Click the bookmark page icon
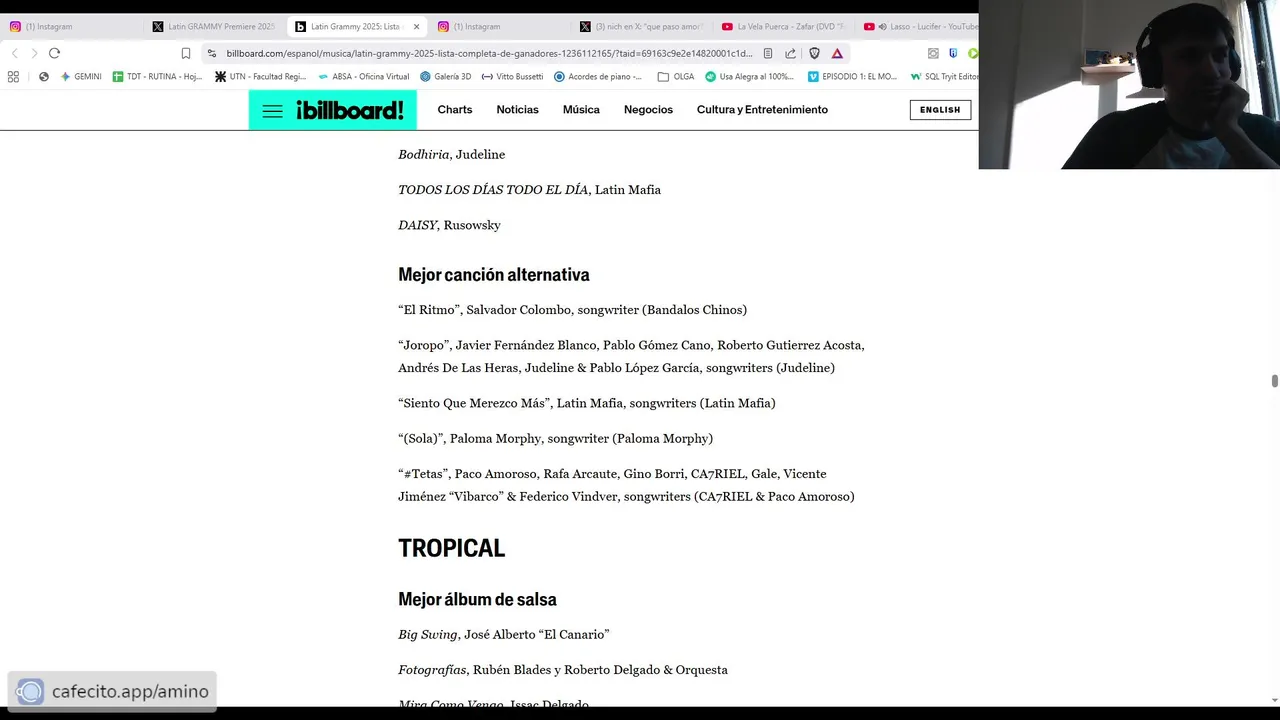Viewport: 1280px width, 720px height. (185, 53)
